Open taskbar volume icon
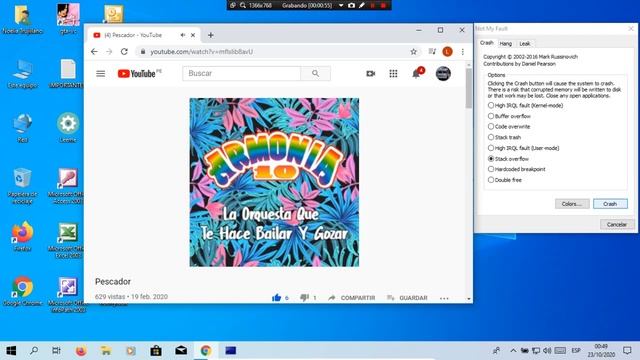 (x=547, y=351)
